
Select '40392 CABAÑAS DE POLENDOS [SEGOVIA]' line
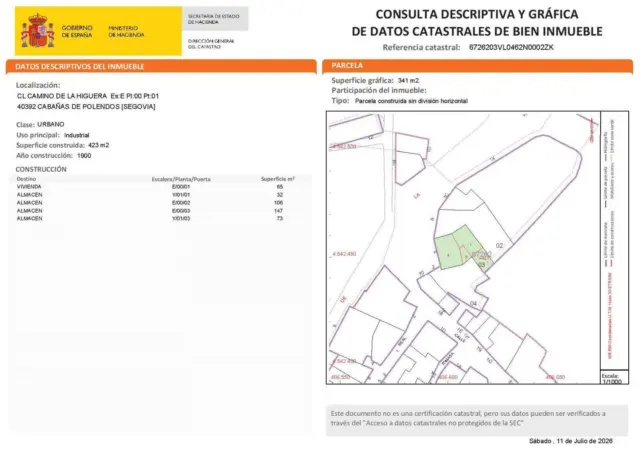tap(86, 107)
